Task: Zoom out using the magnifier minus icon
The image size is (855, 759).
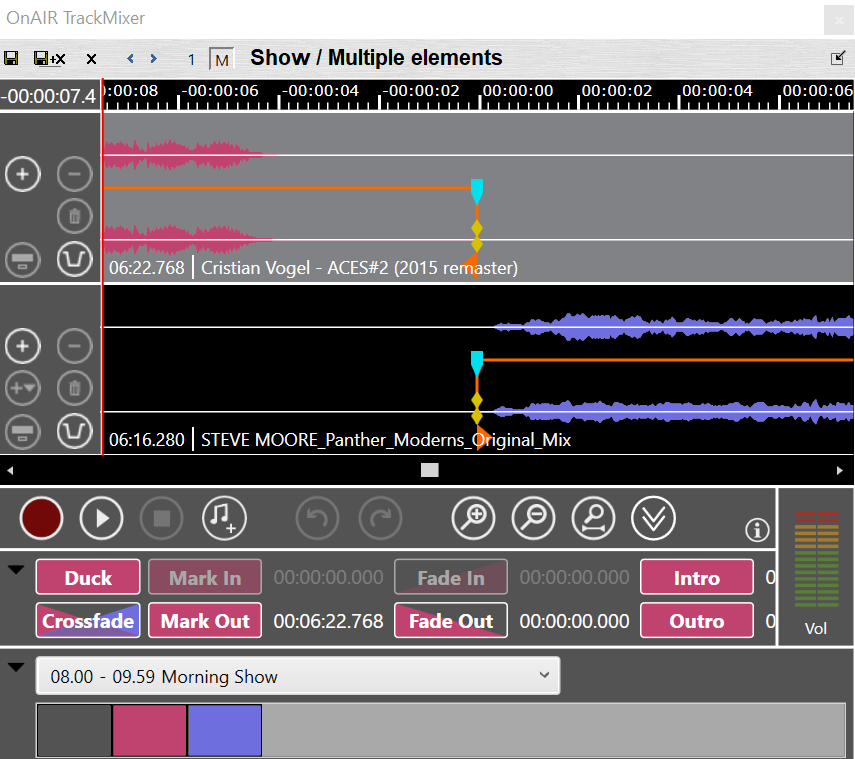Action: pos(534,518)
